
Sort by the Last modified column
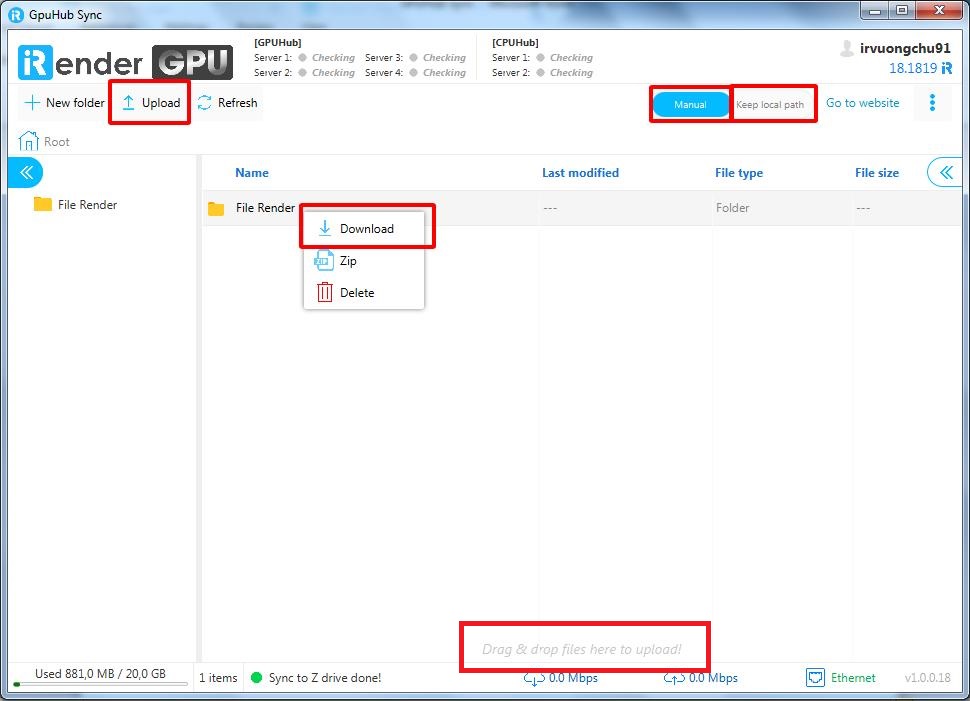580,173
